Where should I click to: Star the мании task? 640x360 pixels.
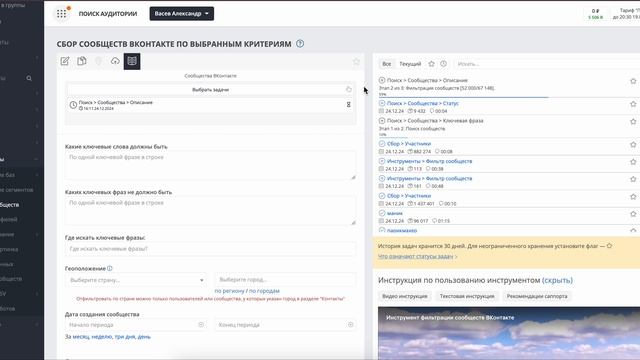[633, 214]
